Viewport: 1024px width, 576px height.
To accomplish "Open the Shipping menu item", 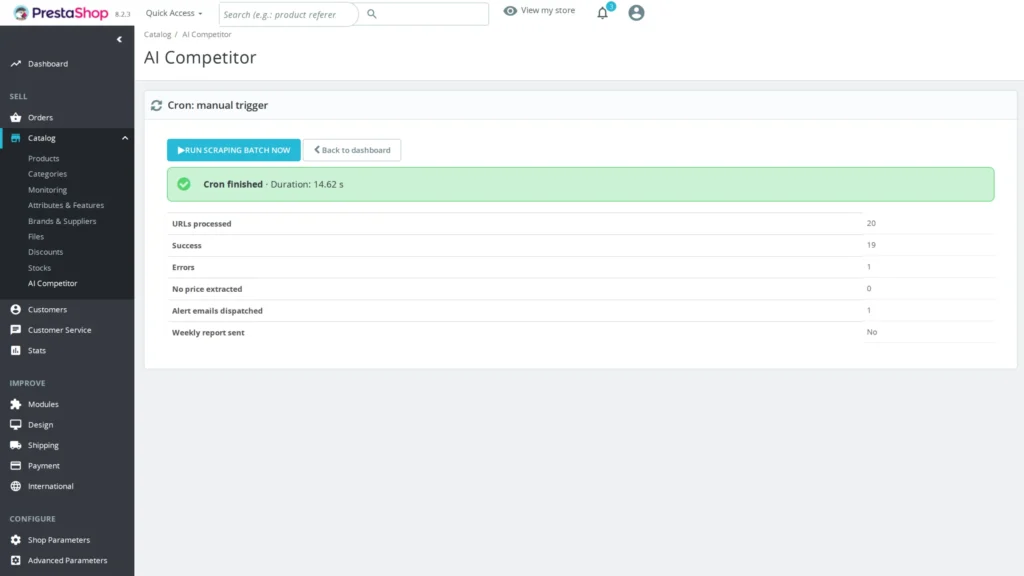I will (x=43, y=445).
